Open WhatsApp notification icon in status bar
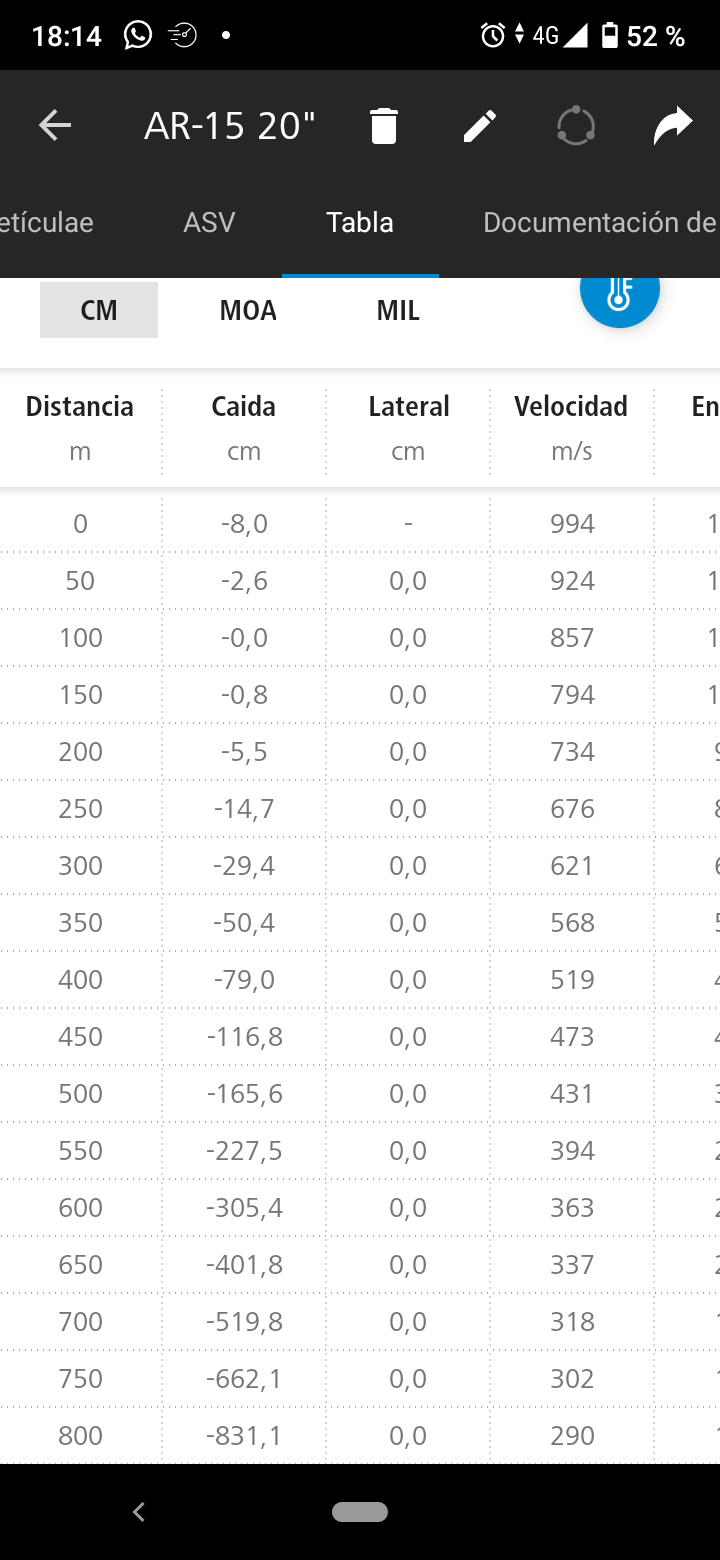The height and width of the screenshot is (1560, 720). 138,36
